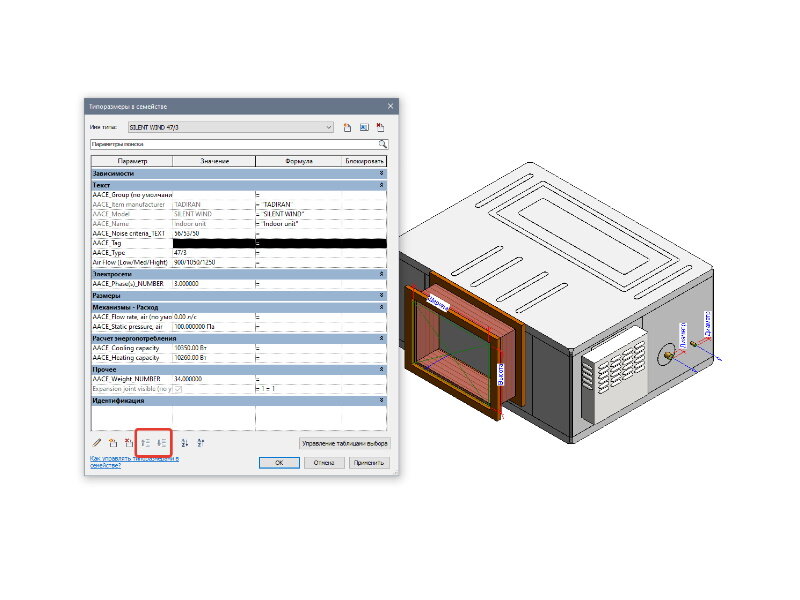Click the Параметры поиска search field
The height and width of the screenshot is (600, 800).
click(x=235, y=144)
